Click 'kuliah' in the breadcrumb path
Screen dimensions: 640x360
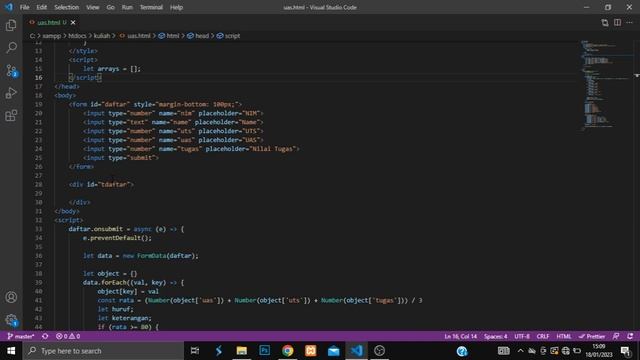tap(102, 36)
